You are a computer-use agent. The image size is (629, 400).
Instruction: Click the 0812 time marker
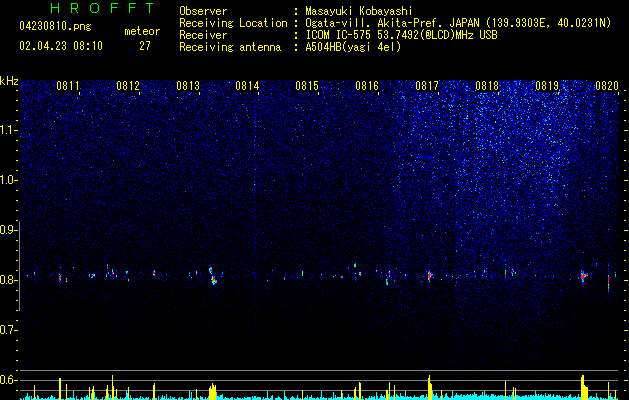click(x=128, y=86)
